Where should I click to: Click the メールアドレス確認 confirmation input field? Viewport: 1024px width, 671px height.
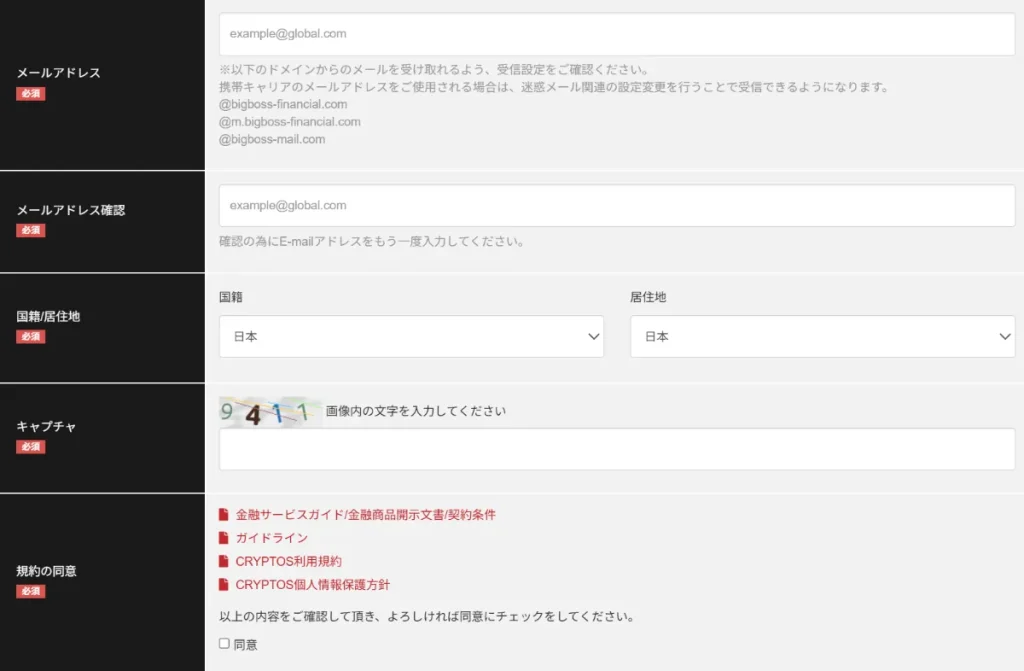(x=616, y=206)
